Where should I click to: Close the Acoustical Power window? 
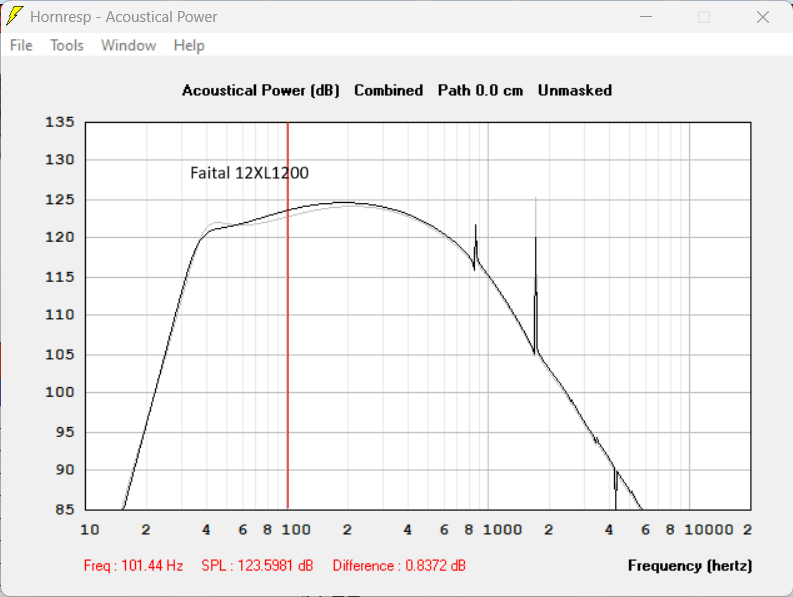[x=763, y=17]
